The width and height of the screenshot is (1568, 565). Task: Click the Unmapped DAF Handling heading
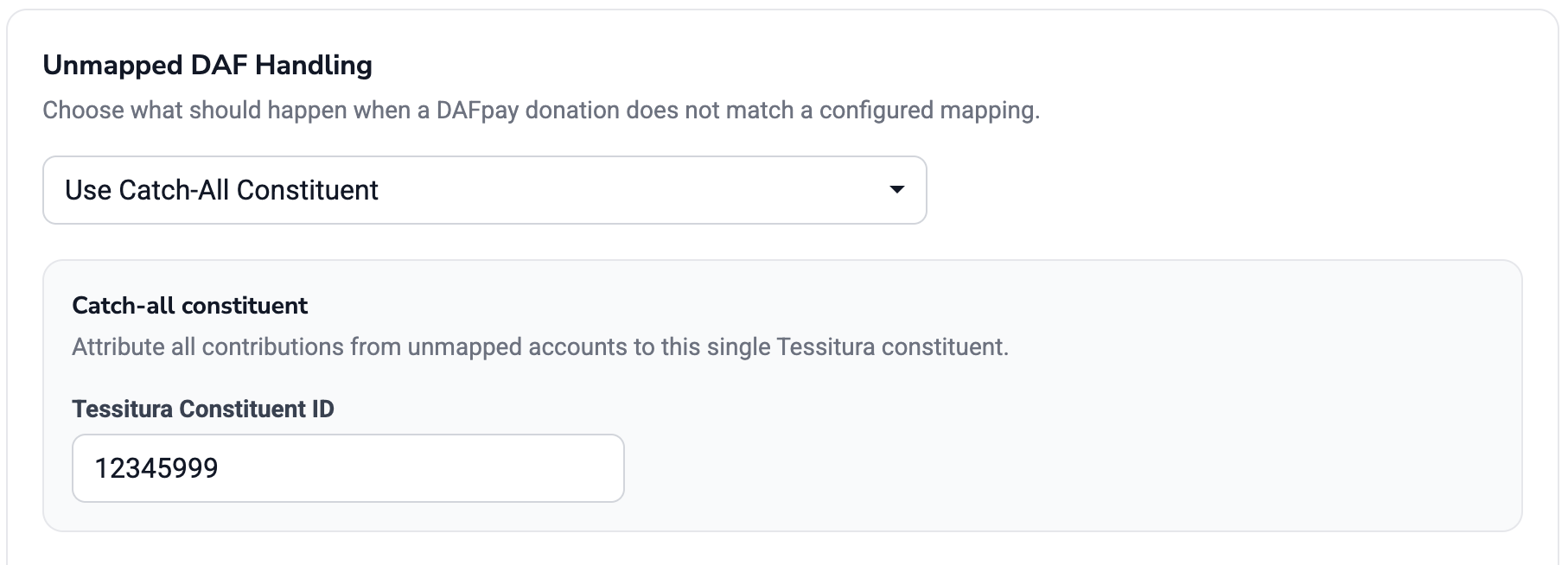(x=207, y=65)
